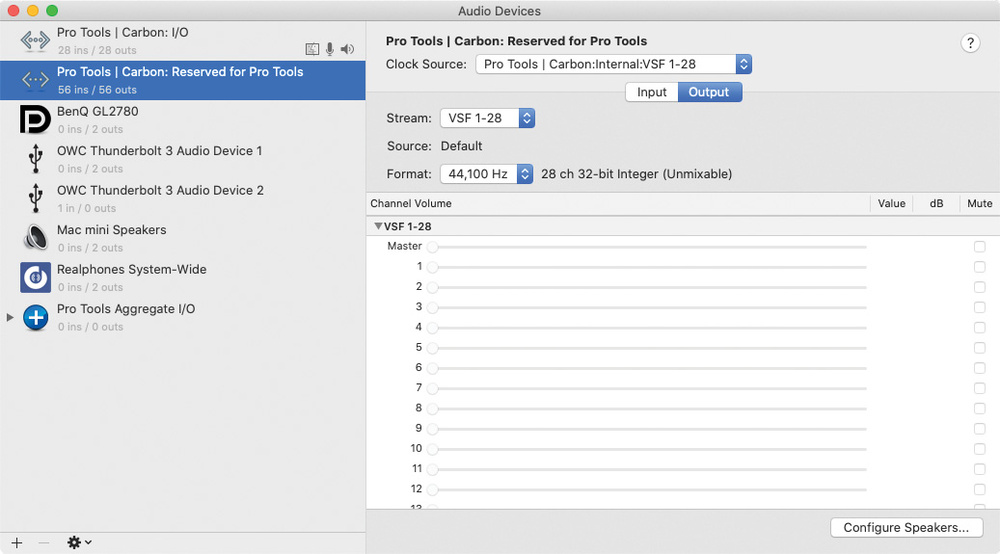Click the Mac mini Speakers icon
The image size is (1000, 554).
pyautogui.click(x=36, y=237)
